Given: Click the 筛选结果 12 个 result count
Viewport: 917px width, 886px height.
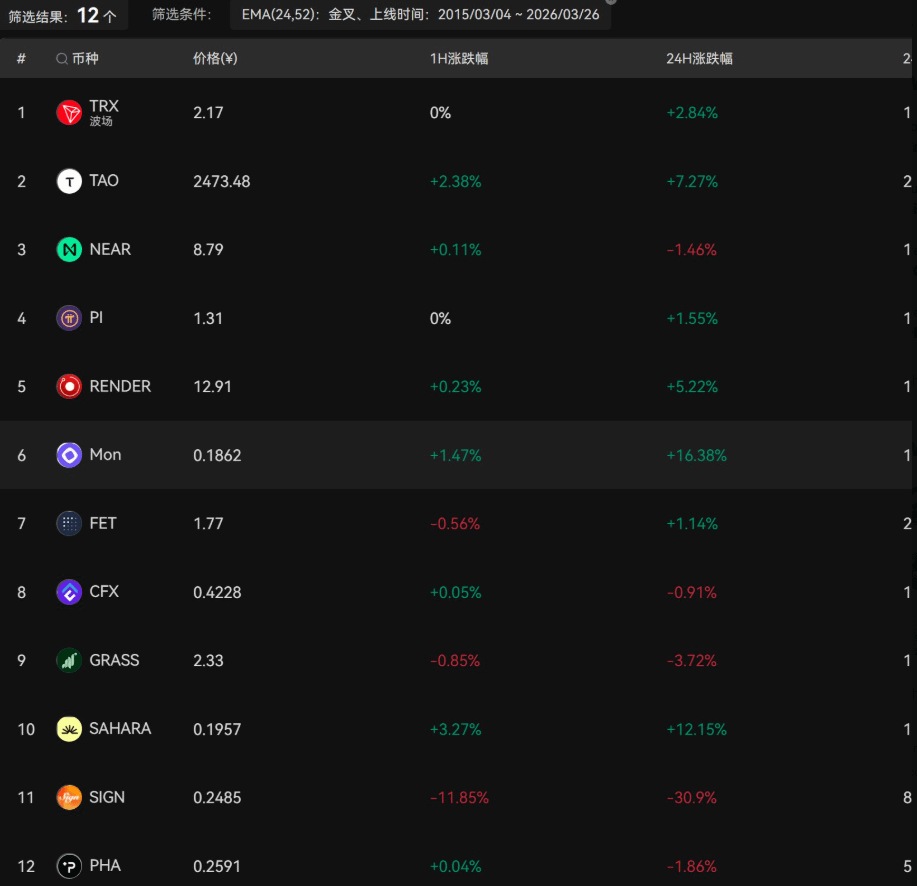Looking at the screenshot, I should point(63,15).
